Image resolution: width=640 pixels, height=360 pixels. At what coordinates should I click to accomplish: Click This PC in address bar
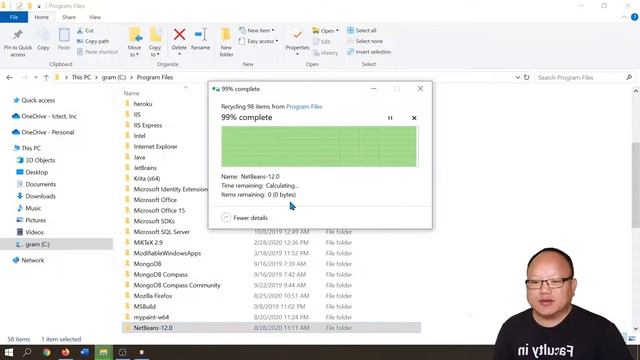point(81,77)
